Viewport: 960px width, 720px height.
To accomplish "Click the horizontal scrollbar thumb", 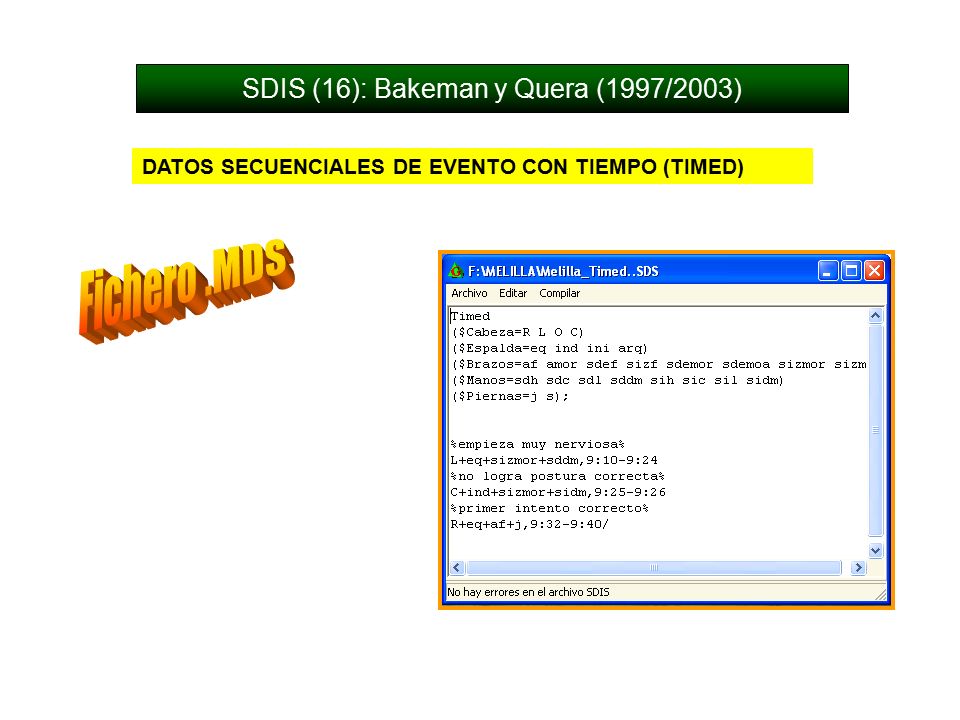I will click(x=654, y=568).
